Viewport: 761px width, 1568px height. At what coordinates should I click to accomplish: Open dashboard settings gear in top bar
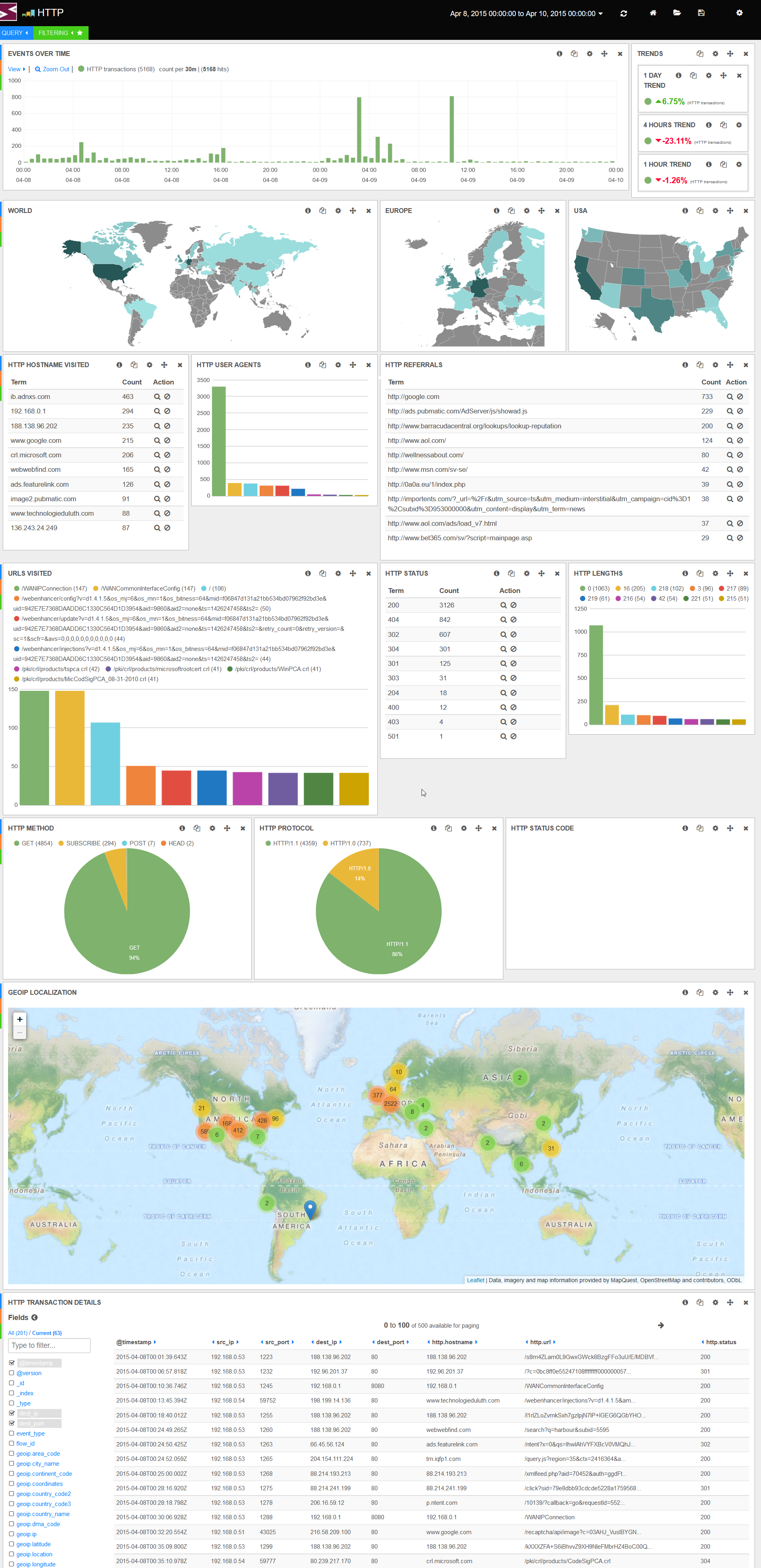pyautogui.click(x=739, y=13)
